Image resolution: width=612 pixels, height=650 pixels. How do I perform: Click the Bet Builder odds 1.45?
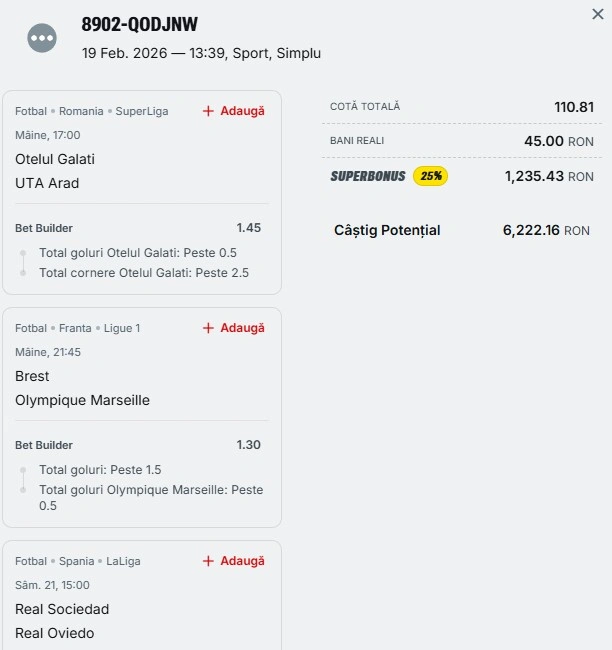(x=248, y=228)
